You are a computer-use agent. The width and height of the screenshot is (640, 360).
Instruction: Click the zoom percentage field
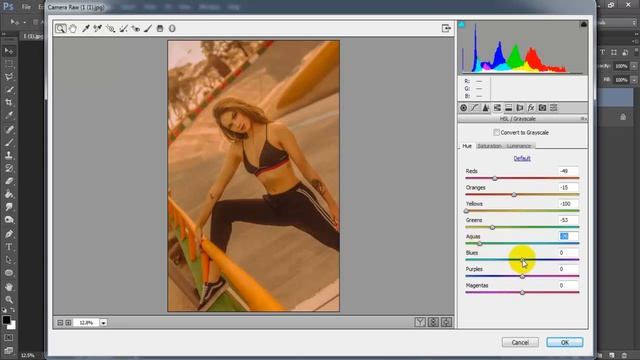tap(86, 322)
